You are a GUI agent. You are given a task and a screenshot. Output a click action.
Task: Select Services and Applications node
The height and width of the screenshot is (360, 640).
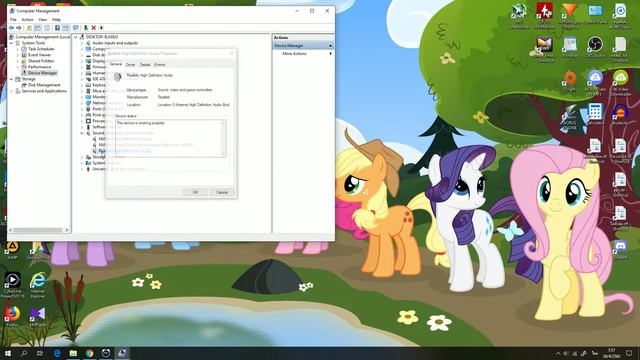(x=44, y=91)
